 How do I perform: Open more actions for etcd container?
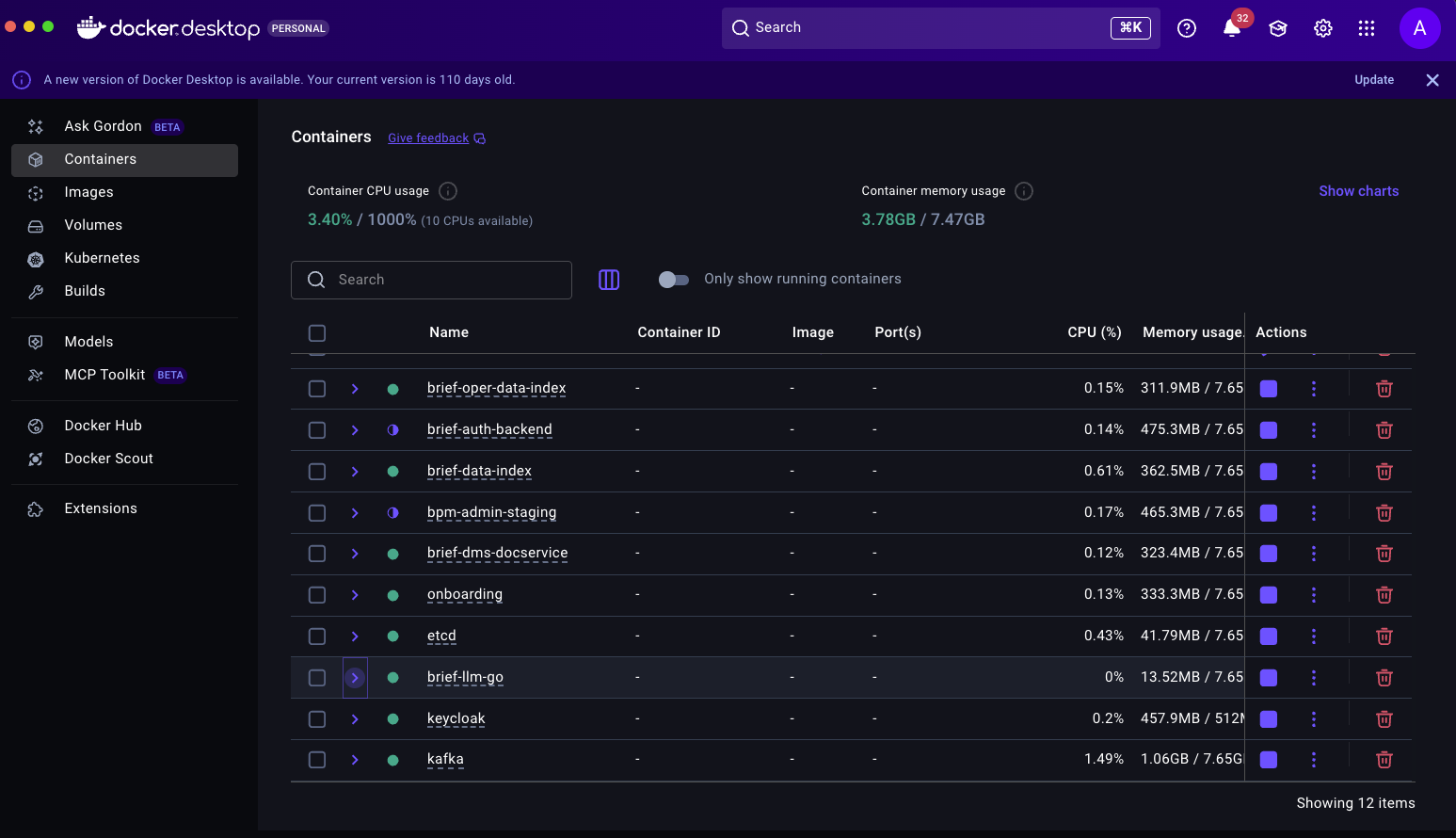pos(1314,637)
